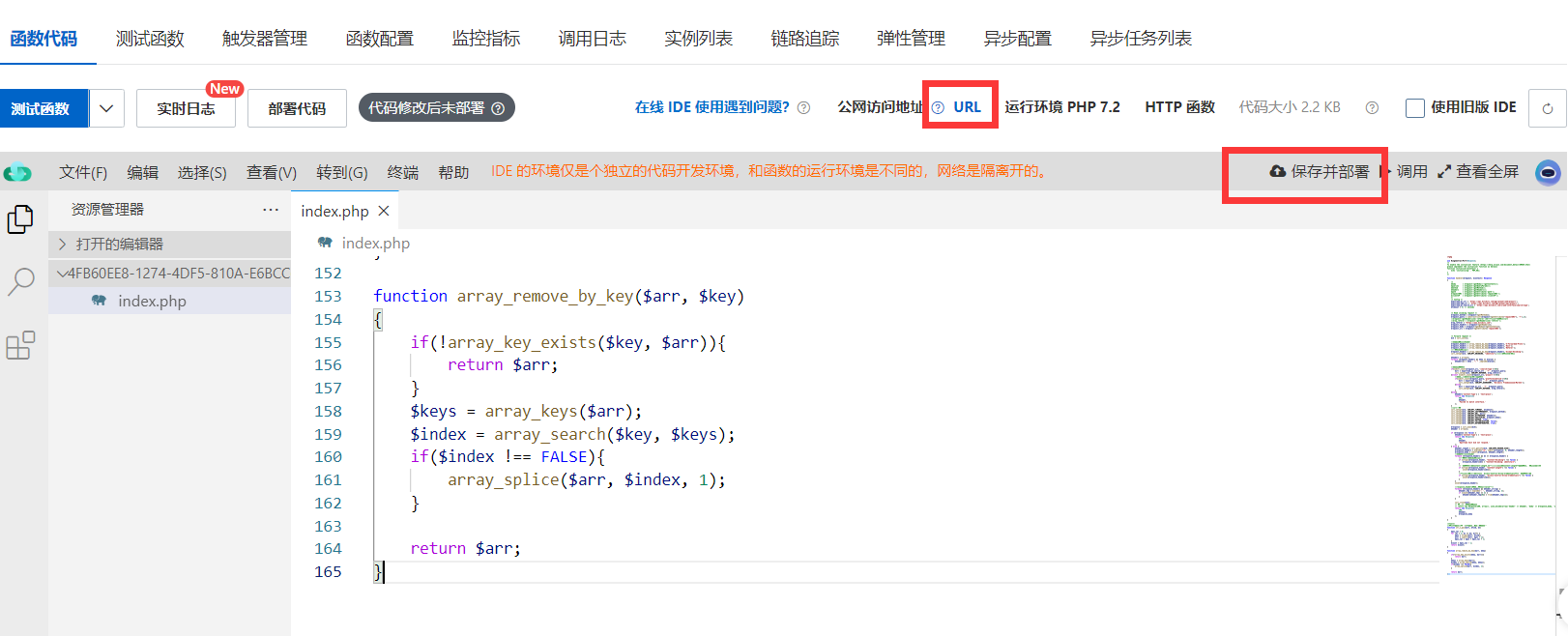1568x636 pixels.
Task: Open the Search magnifier in activity bar
Action: (20, 282)
